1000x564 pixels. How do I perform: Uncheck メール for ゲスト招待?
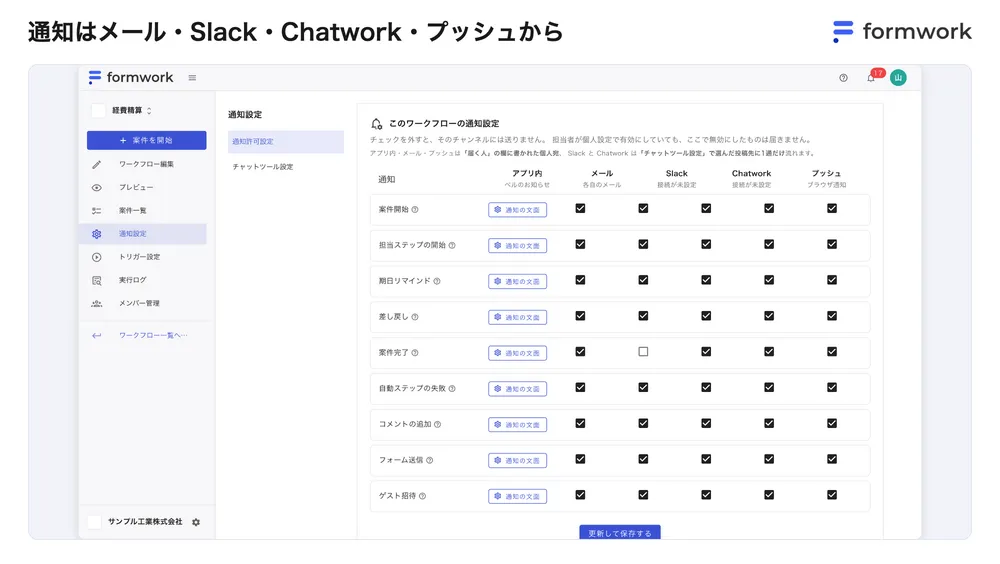tap(643, 494)
